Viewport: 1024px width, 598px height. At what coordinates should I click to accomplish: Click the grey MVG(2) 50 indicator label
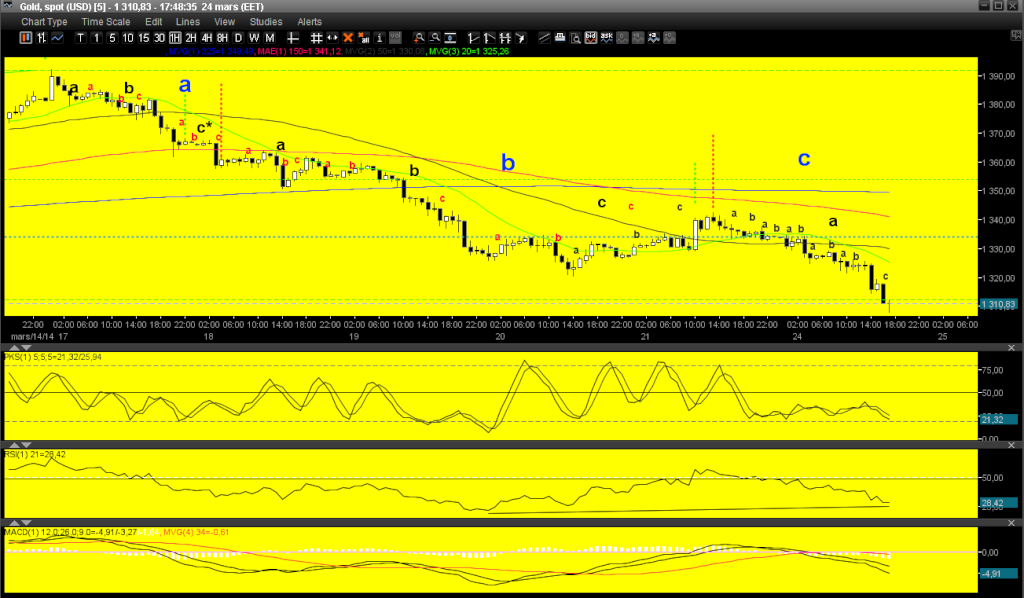pos(385,51)
